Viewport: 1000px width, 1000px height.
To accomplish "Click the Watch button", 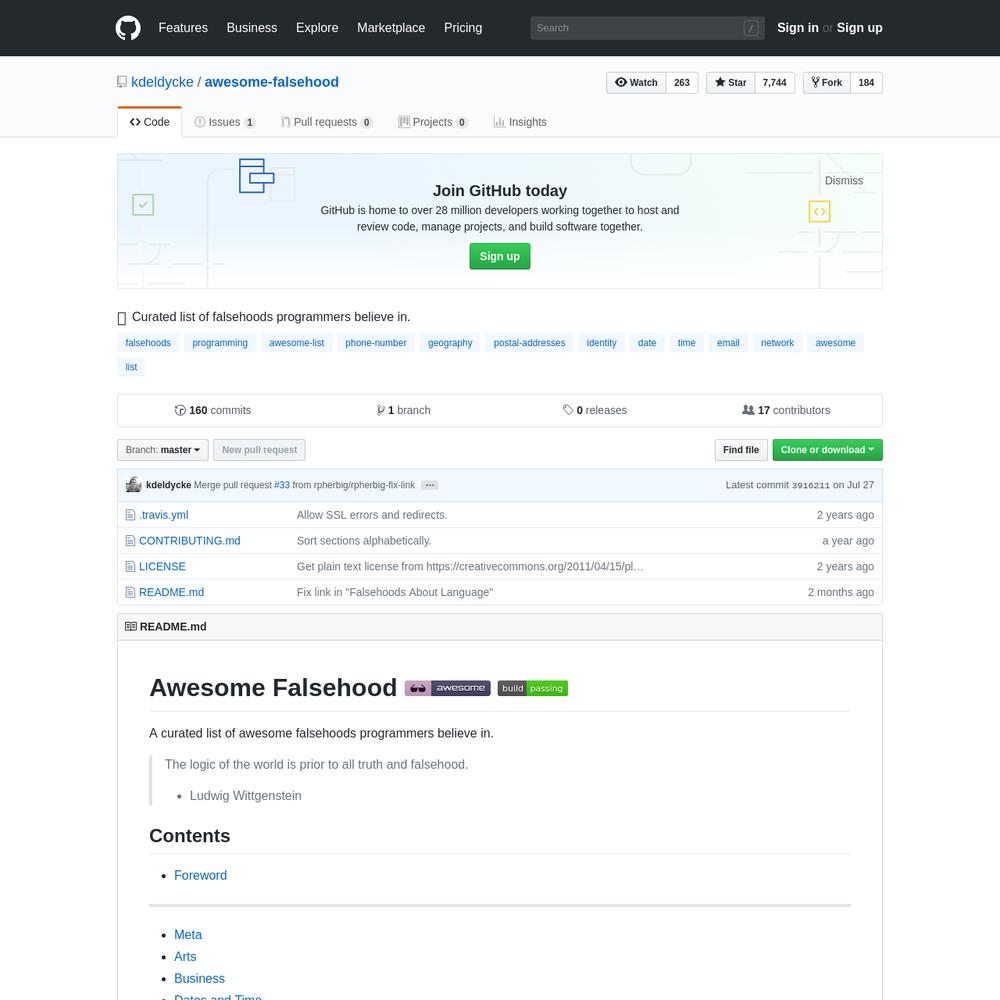I will [x=636, y=83].
